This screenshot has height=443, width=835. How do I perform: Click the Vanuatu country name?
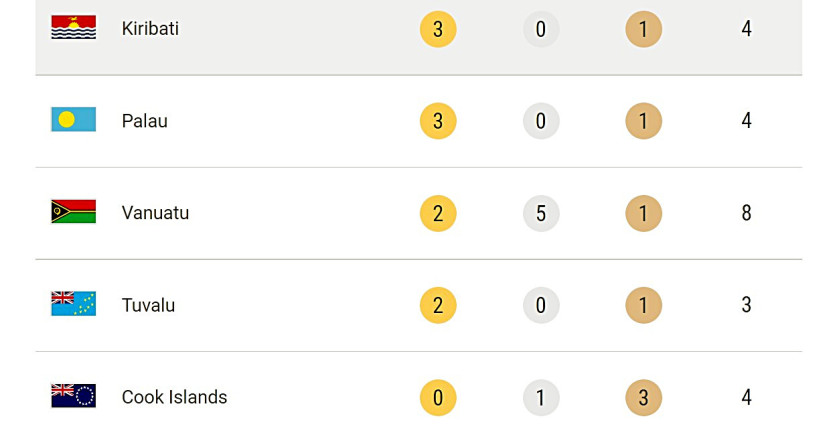pos(155,213)
